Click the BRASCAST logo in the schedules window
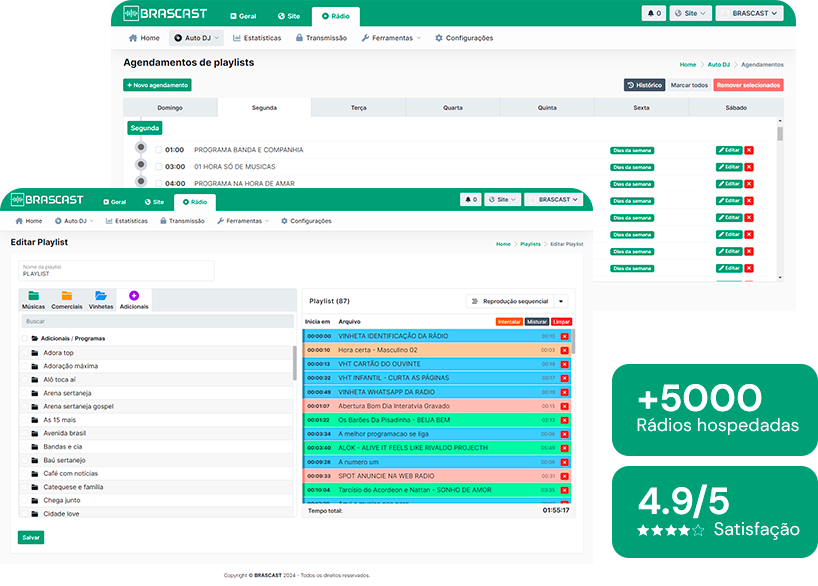The height and width of the screenshot is (586, 818). [x=165, y=13]
